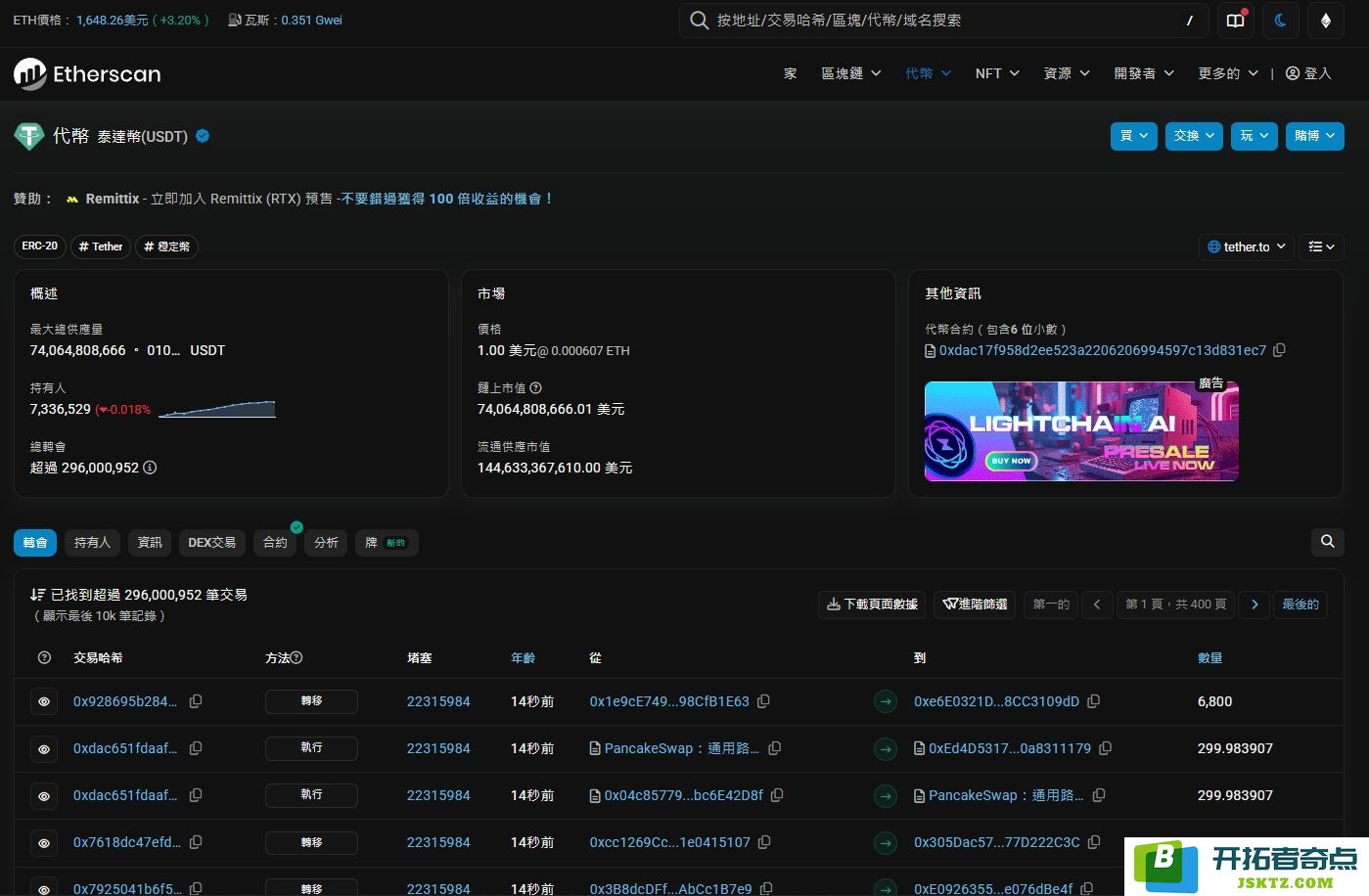Open the list options dropdown
Viewport: 1369px width, 896px height.
point(1321,246)
